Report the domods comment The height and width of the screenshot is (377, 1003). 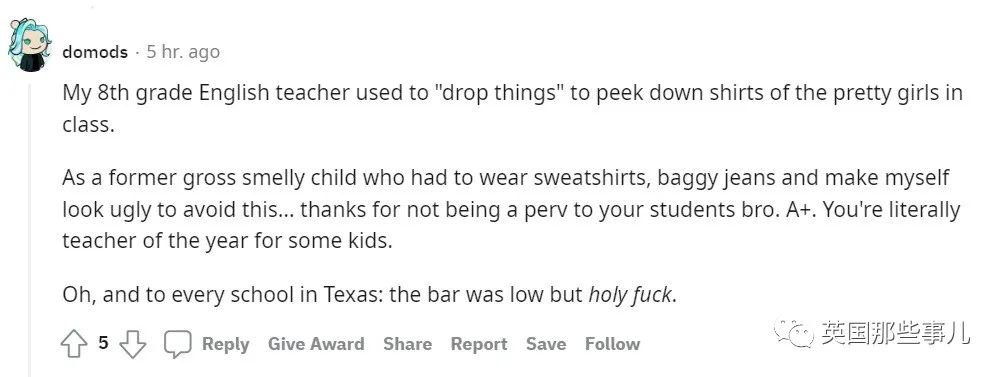[478, 344]
